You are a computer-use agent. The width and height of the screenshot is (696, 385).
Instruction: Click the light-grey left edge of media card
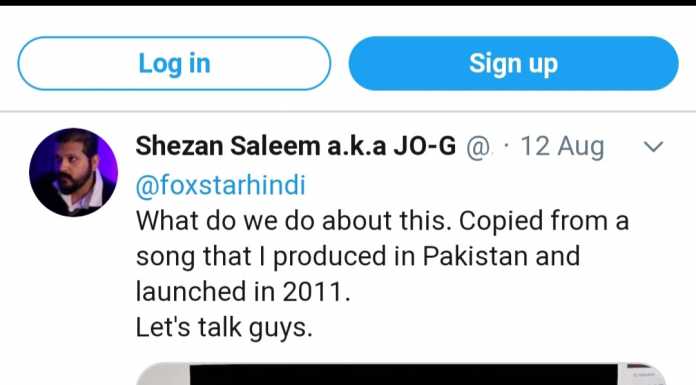tap(163, 374)
